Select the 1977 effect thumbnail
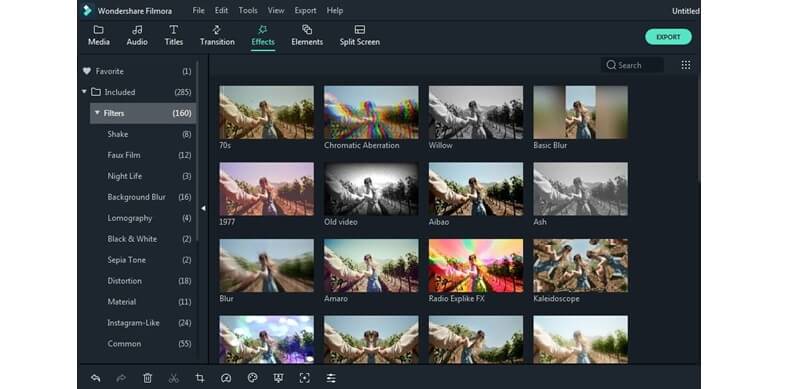This screenshot has height=389, width=800. click(x=266, y=189)
